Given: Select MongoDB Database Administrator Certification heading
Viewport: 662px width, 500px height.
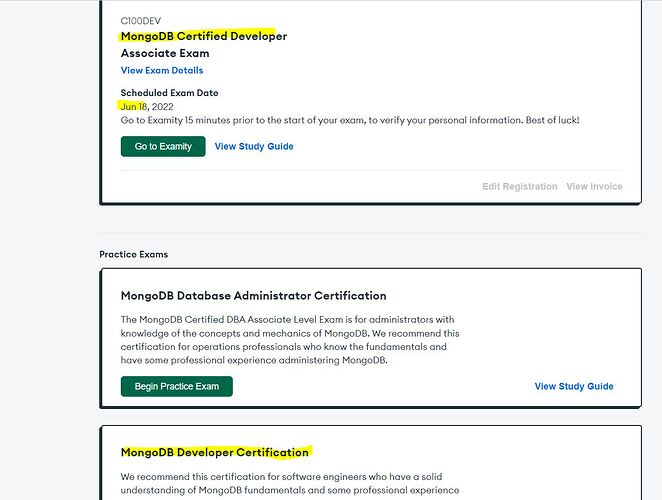Looking at the screenshot, I should (x=253, y=296).
